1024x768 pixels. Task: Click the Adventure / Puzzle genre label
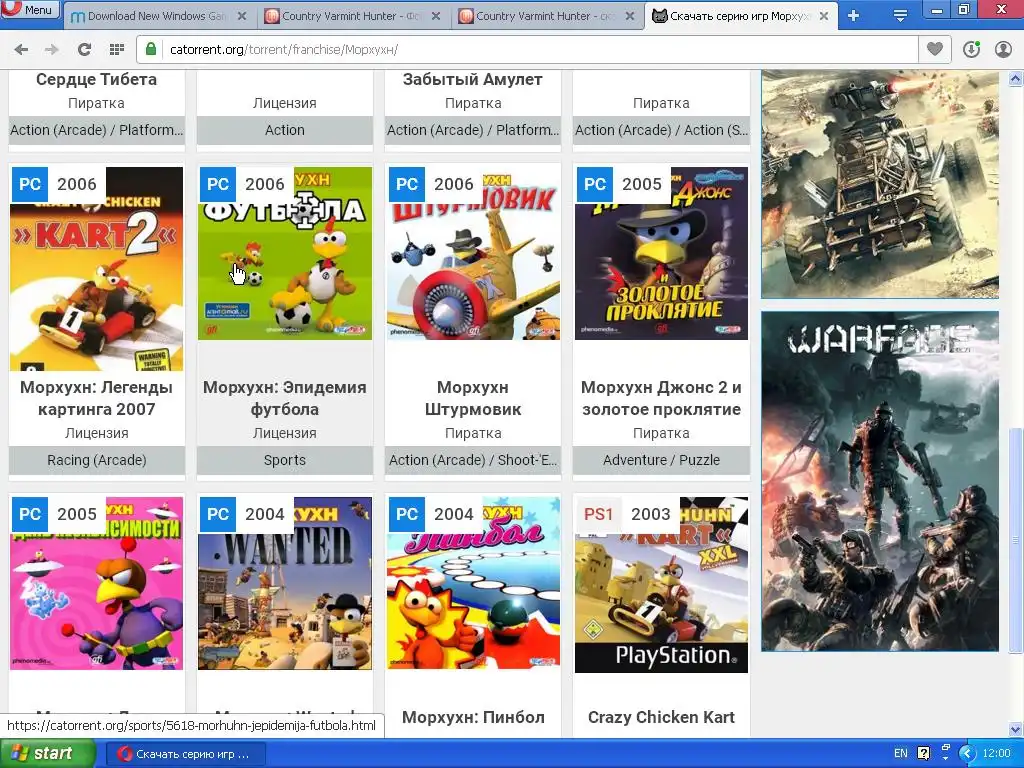pos(661,460)
